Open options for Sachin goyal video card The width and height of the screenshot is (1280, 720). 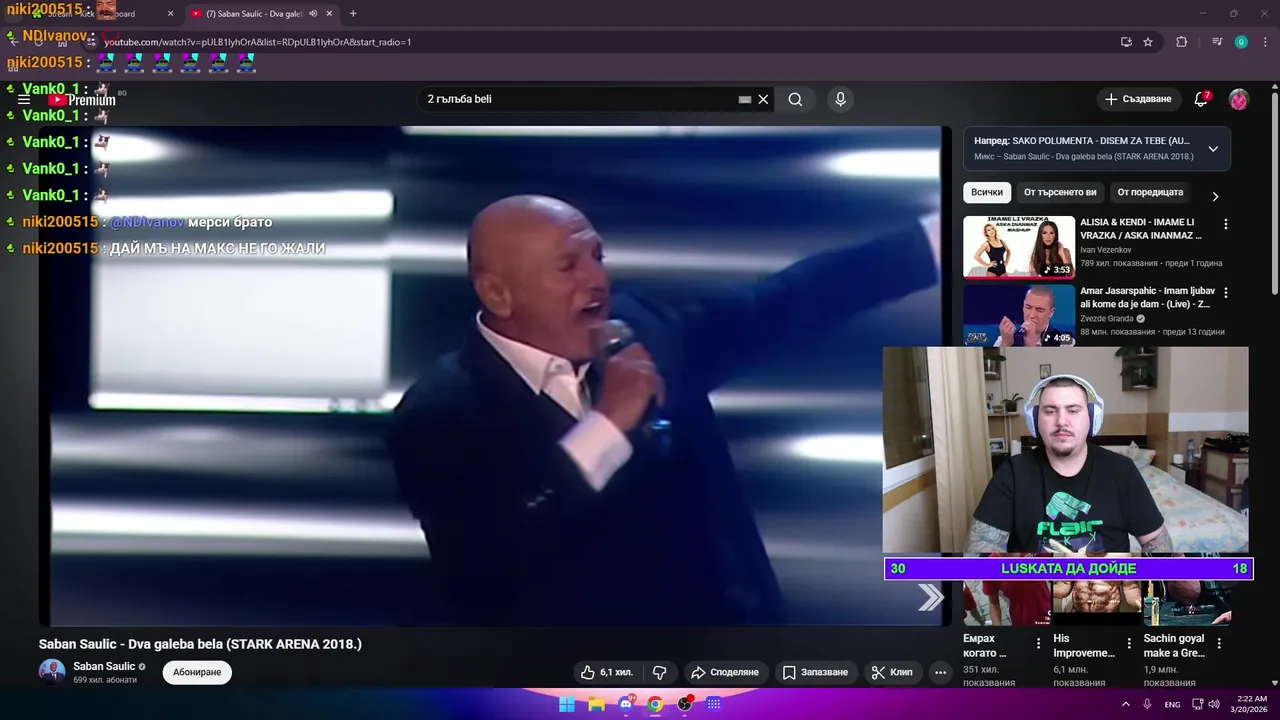click(1219, 644)
